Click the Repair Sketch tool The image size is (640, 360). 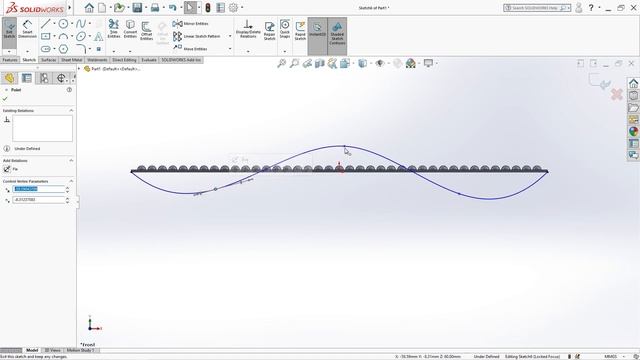coord(269,31)
